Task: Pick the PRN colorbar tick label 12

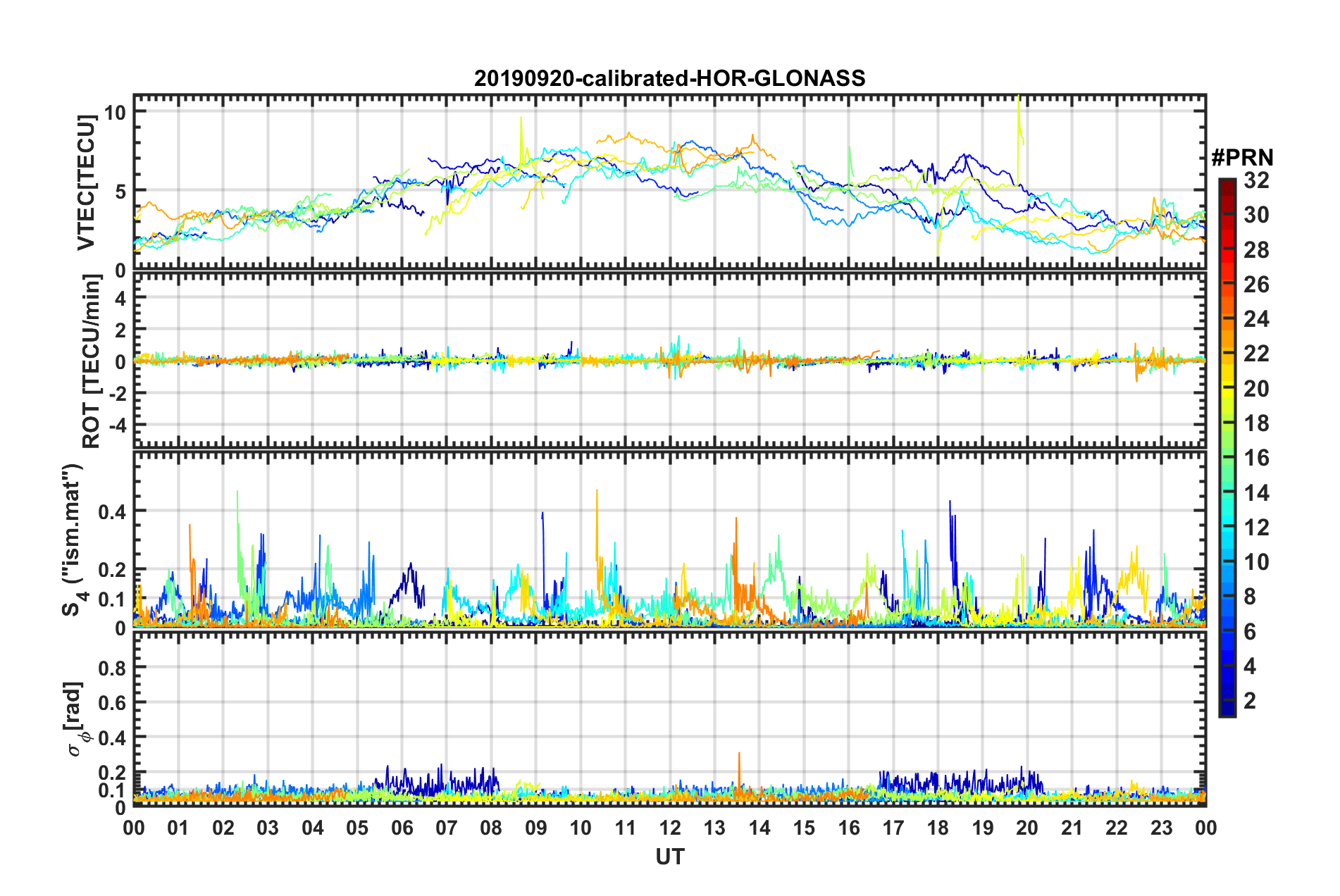Action: pyautogui.click(x=1256, y=528)
